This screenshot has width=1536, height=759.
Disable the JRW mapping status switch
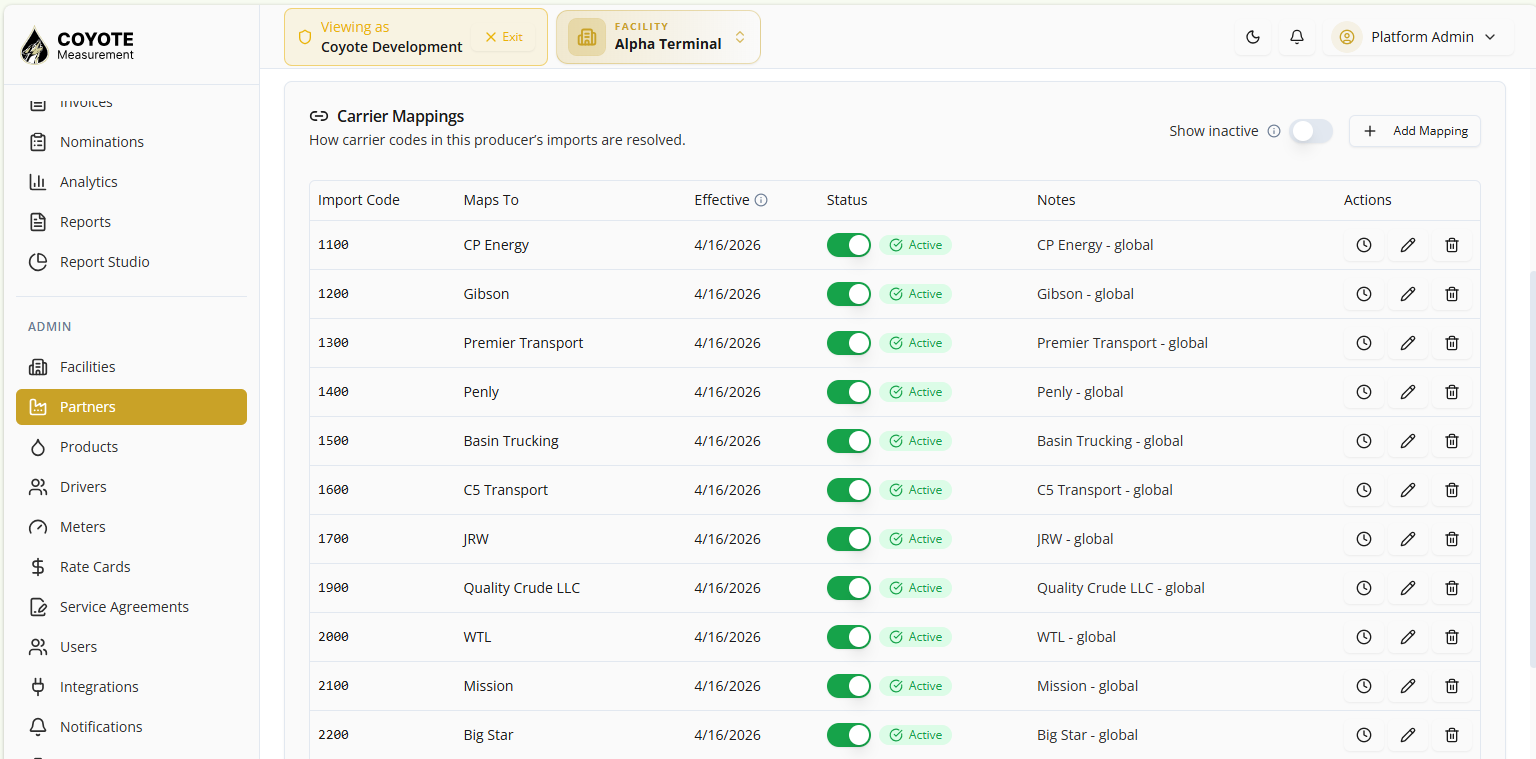pyautogui.click(x=849, y=539)
